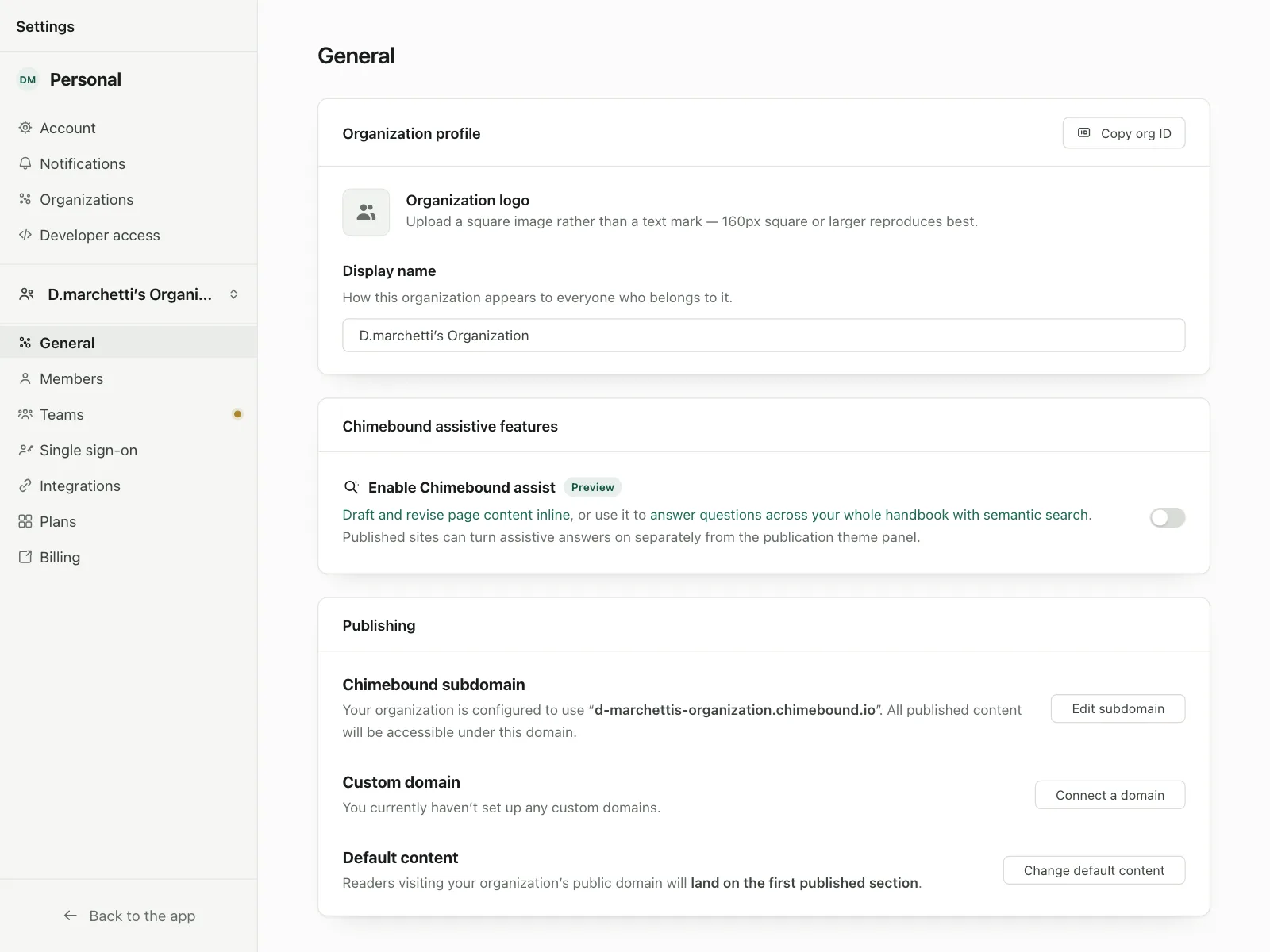The height and width of the screenshot is (952, 1270).
Task: Go to the Integrations page
Action: 129,486
